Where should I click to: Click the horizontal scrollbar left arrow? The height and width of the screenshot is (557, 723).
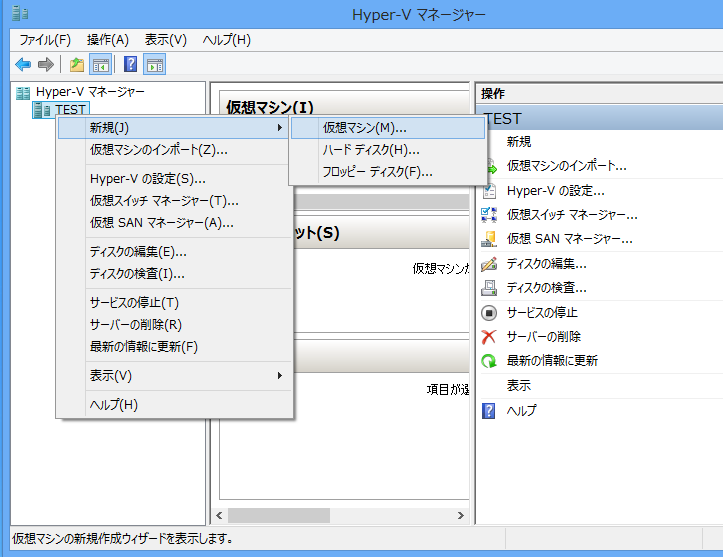point(219,516)
